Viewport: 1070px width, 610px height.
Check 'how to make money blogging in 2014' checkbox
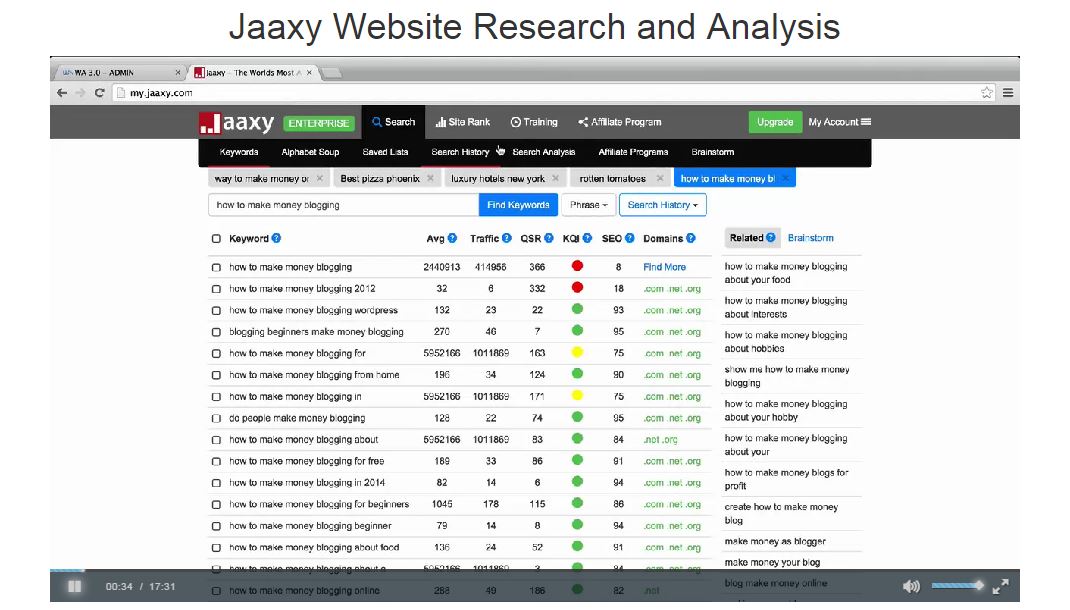pyautogui.click(x=216, y=483)
